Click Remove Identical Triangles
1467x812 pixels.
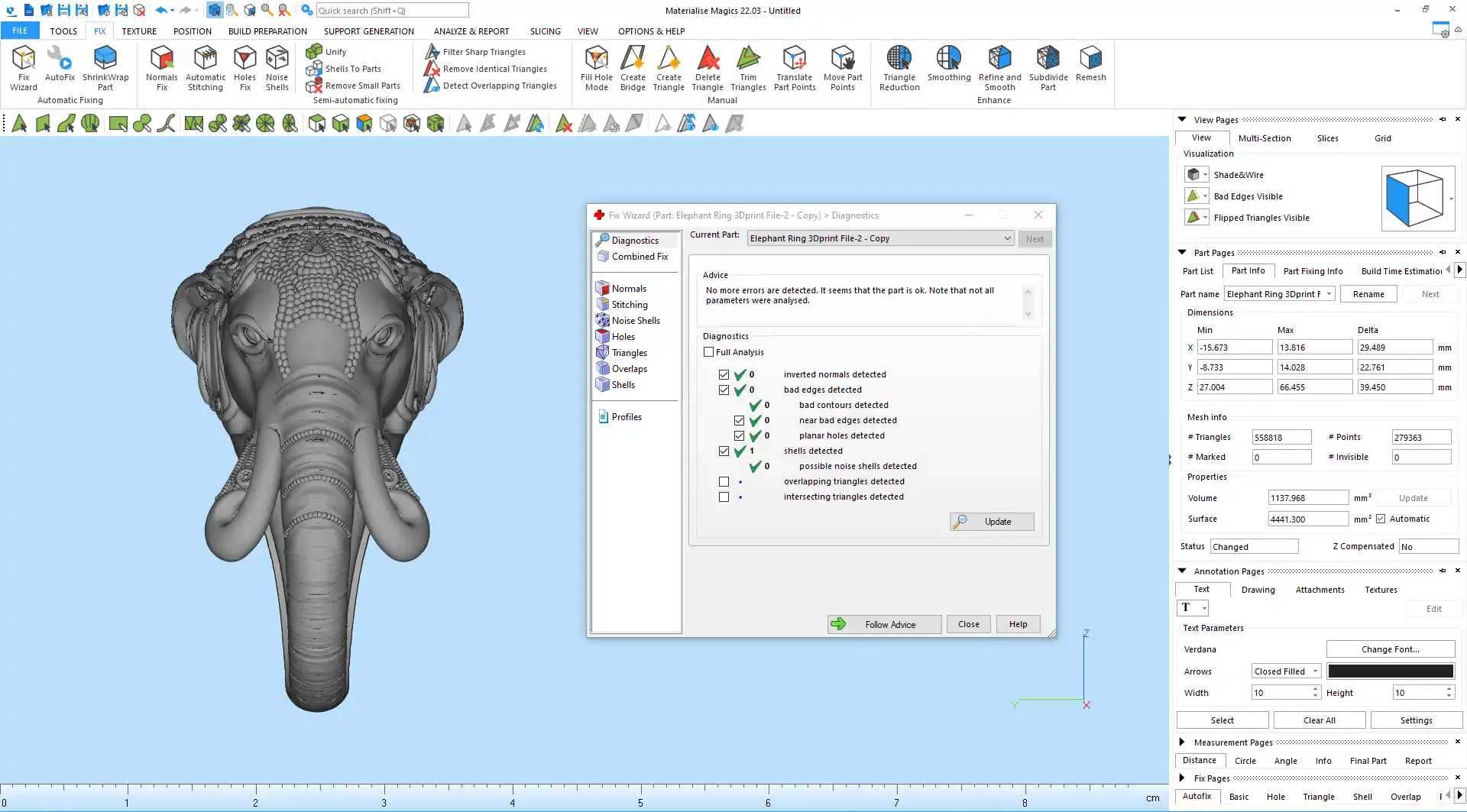[486, 69]
